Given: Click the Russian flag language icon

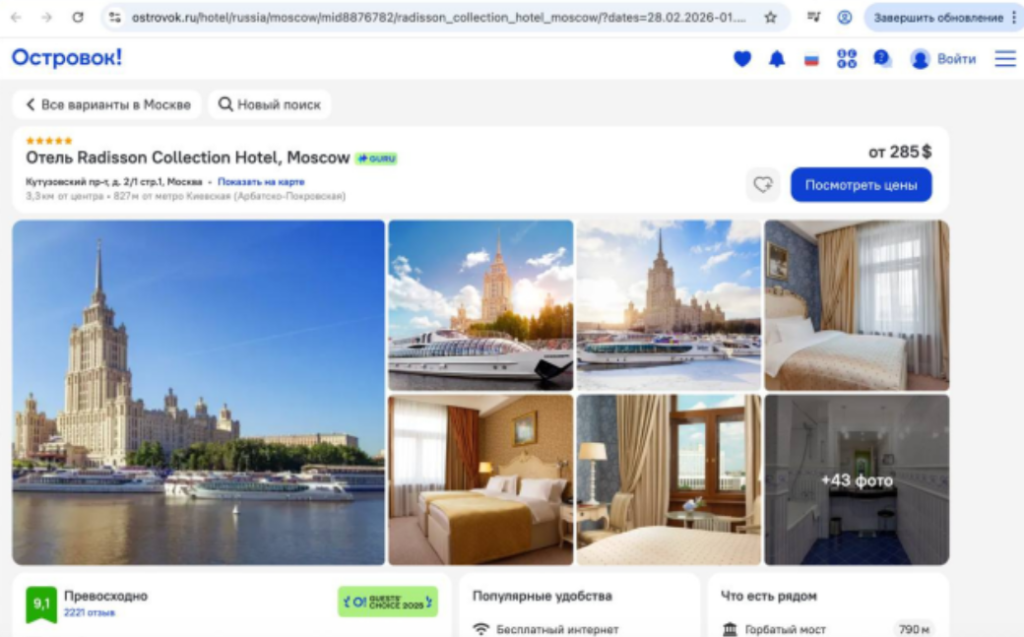Looking at the screenshot, I should coord(811,59).
